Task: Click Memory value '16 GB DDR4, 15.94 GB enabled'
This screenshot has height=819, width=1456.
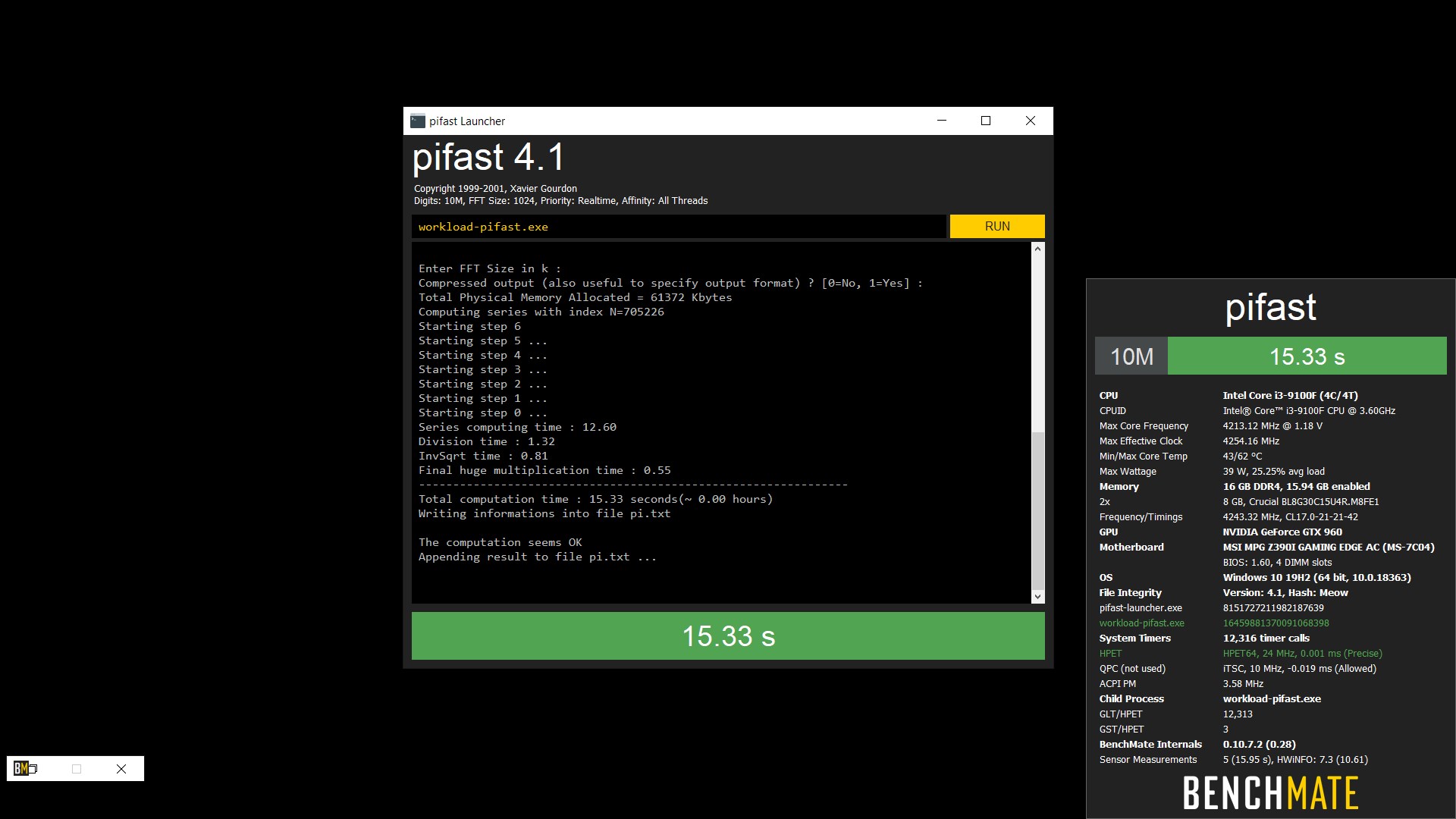Action: click(1297, 487)
